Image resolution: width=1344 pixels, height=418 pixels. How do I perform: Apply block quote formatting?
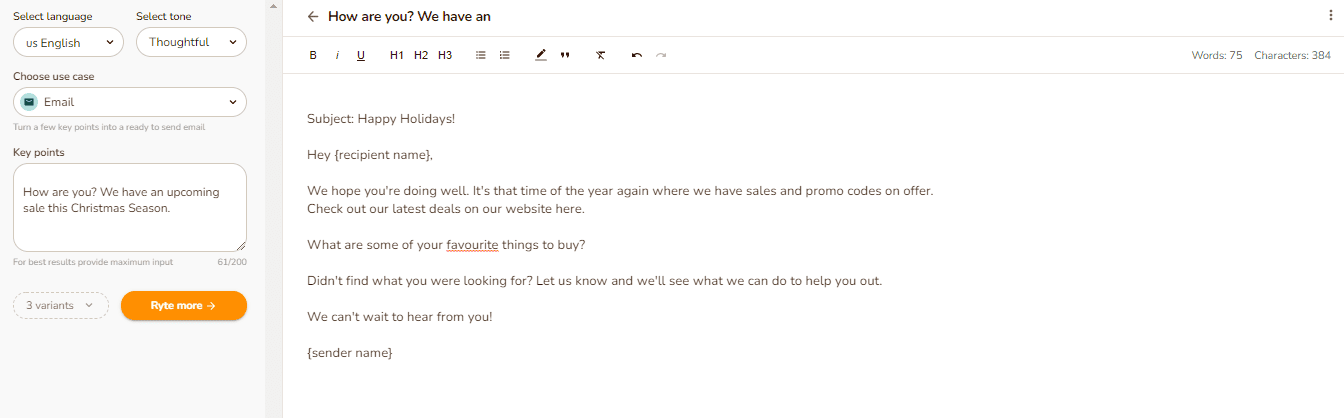point(565,55)
